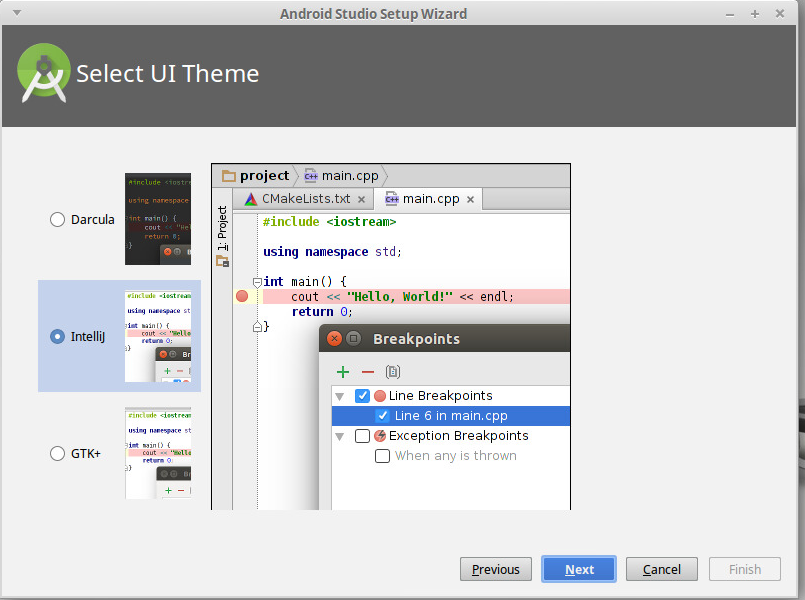This screenshot has height=600, width=805.
Task: Click the Darcula theme preview thumbnail
Action: coord(158,219)
